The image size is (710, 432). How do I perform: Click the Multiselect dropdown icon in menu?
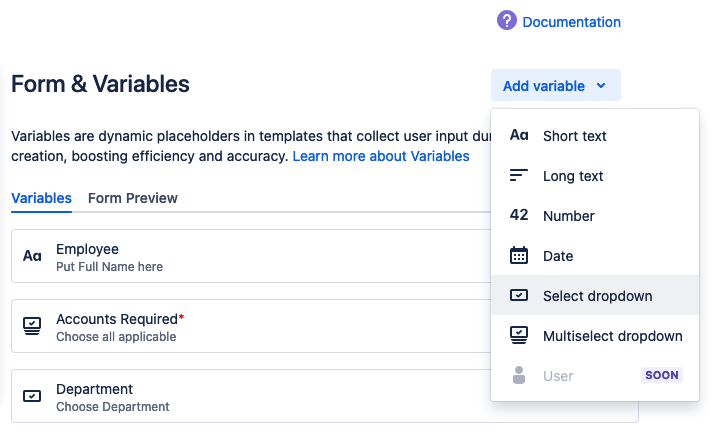[x=519, y=336]
